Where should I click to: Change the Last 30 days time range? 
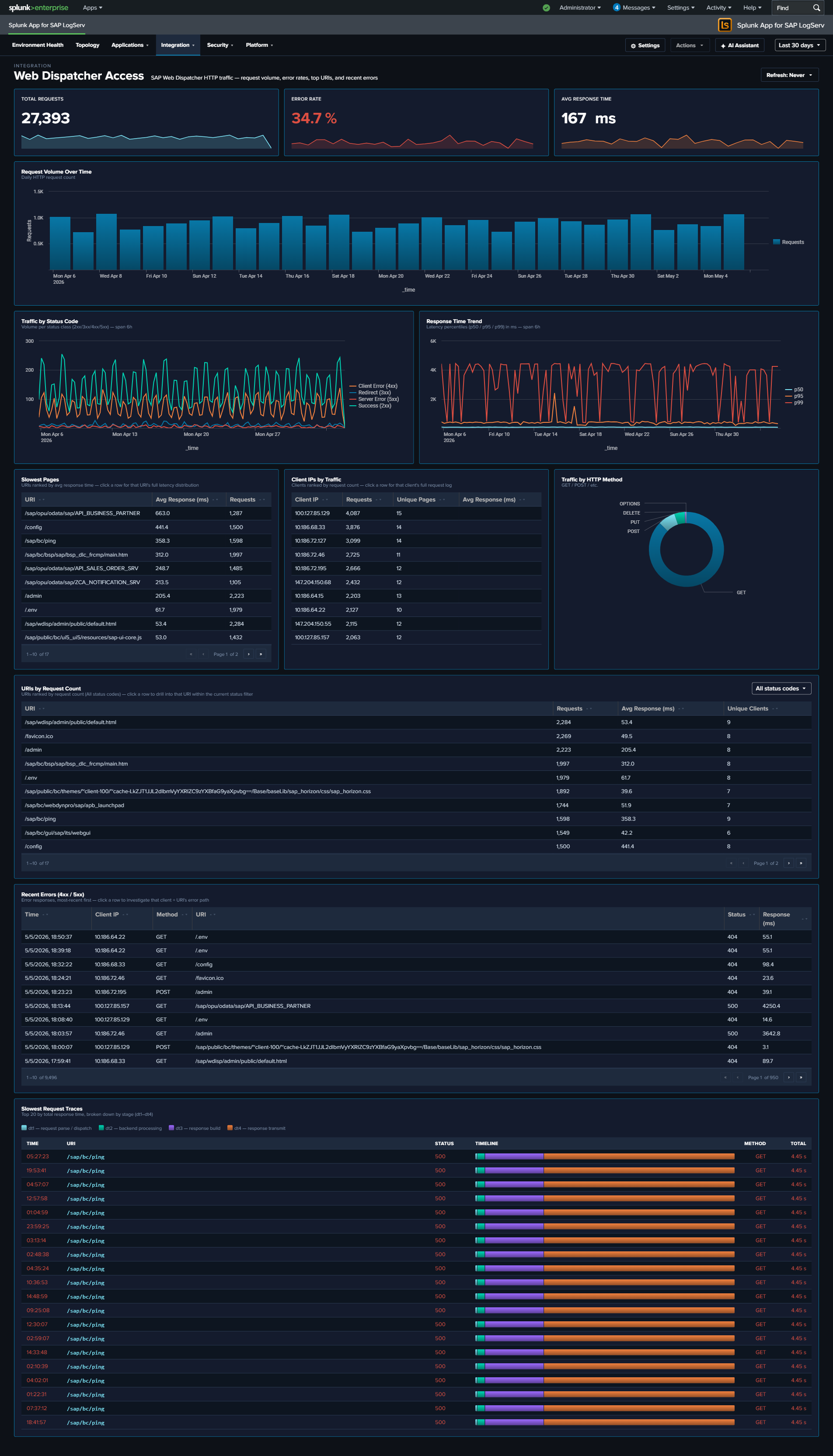coord(799,45)
